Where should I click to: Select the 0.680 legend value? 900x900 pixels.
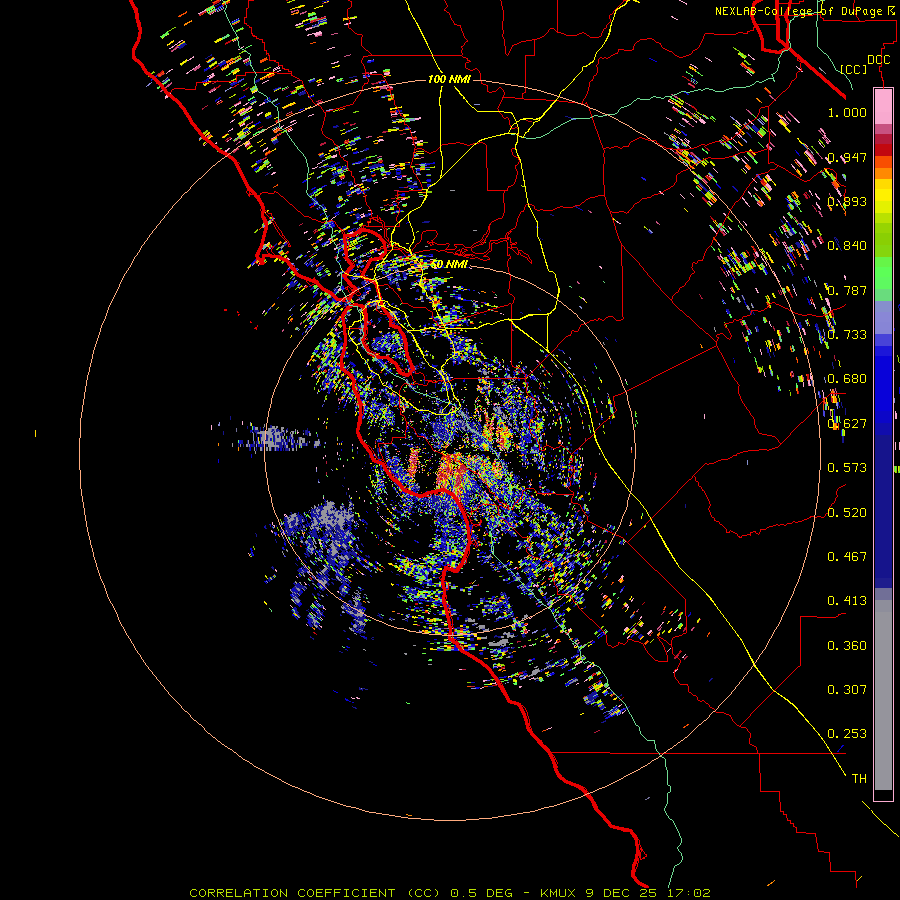click(847, 379)
